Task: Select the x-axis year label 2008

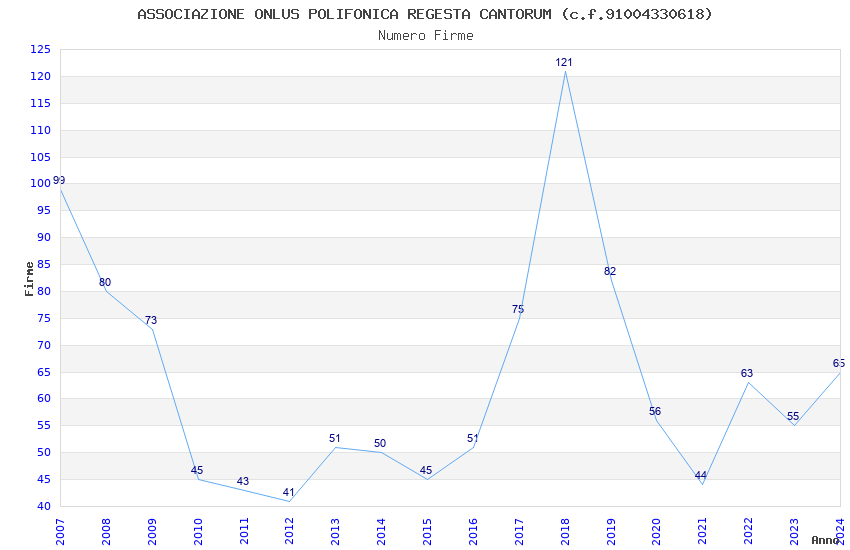Action: tap(106, 532)
